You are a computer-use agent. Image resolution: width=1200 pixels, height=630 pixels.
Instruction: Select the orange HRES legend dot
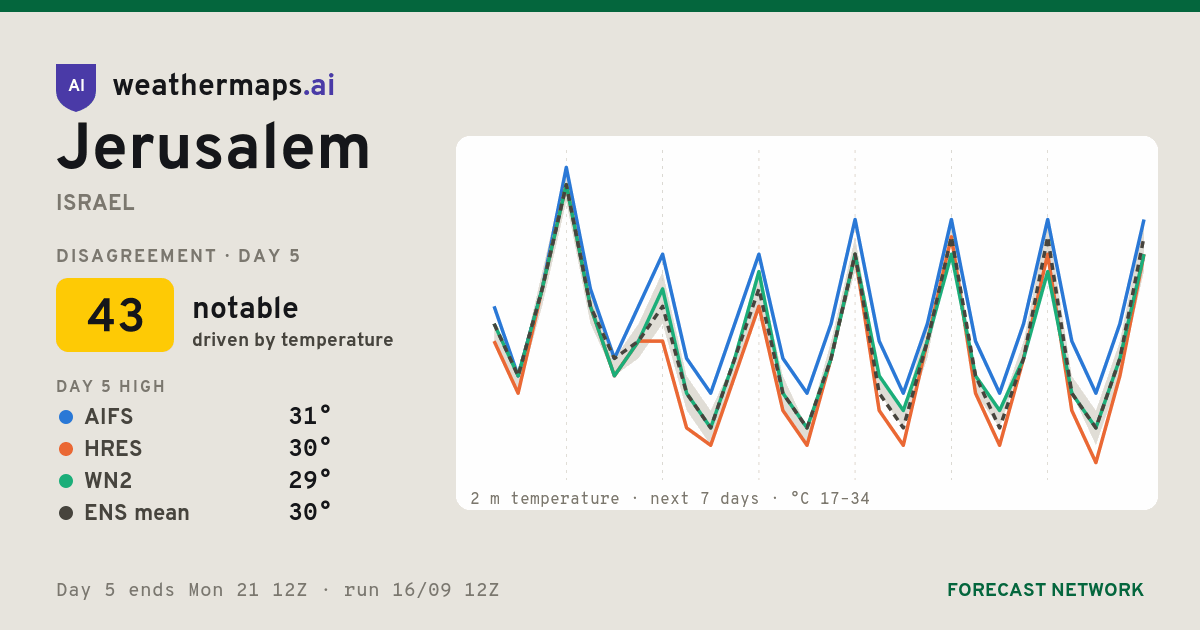point(66,449)
